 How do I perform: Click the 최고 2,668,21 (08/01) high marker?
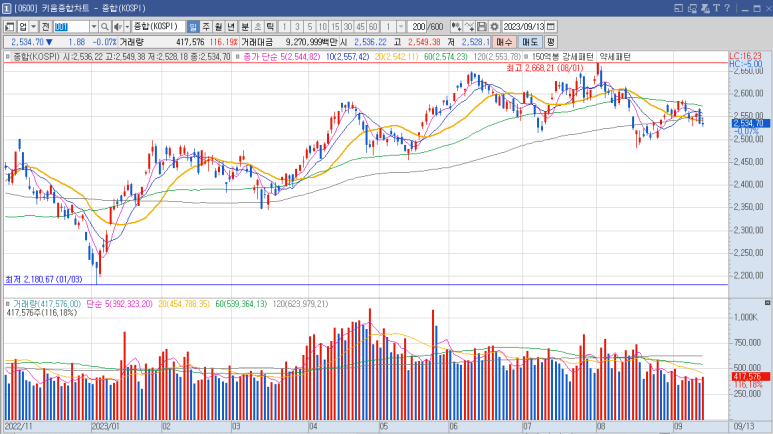[545, 68]
